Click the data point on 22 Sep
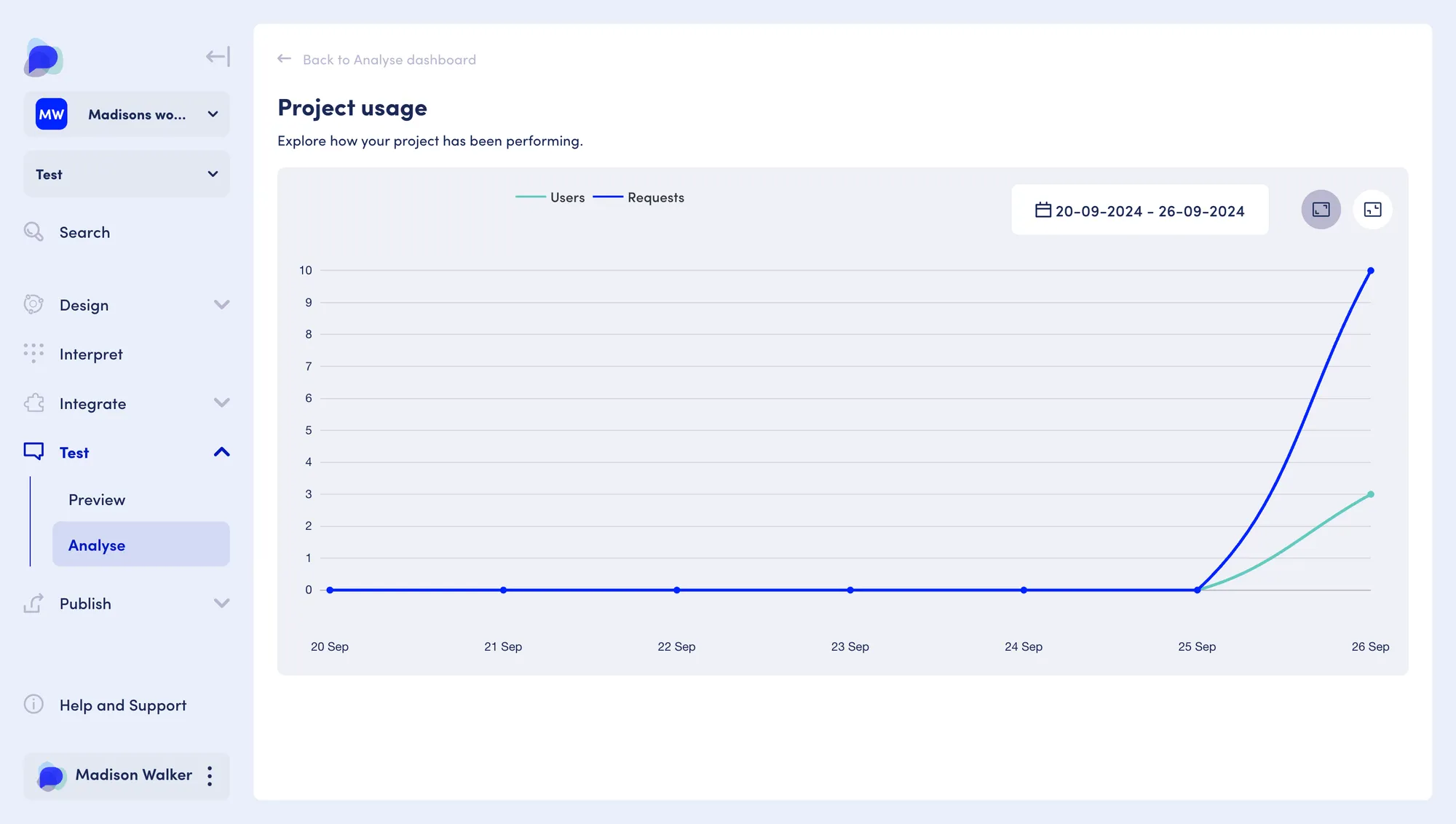Screen dimensions: 1456x824 [x=677, y=590]
